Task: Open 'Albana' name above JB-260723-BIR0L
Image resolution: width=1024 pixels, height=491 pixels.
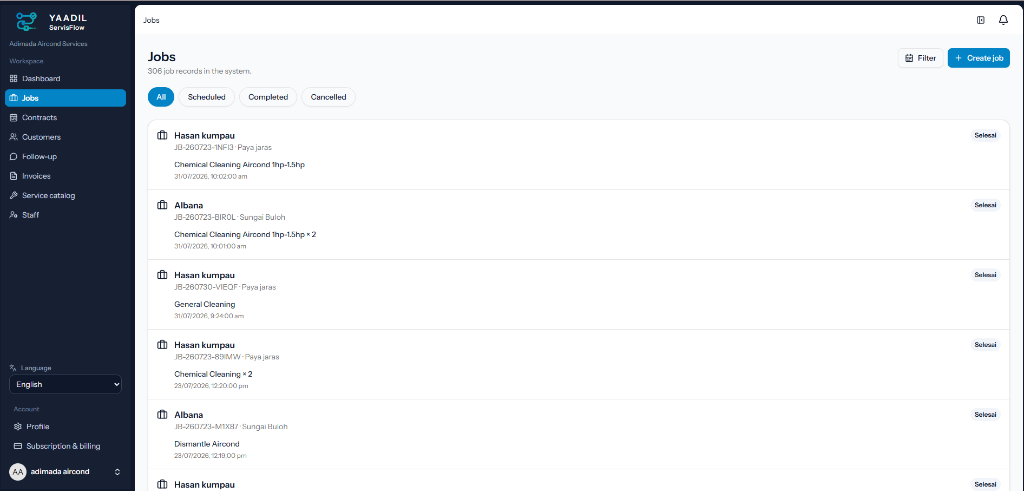Action: coord(189,205)
